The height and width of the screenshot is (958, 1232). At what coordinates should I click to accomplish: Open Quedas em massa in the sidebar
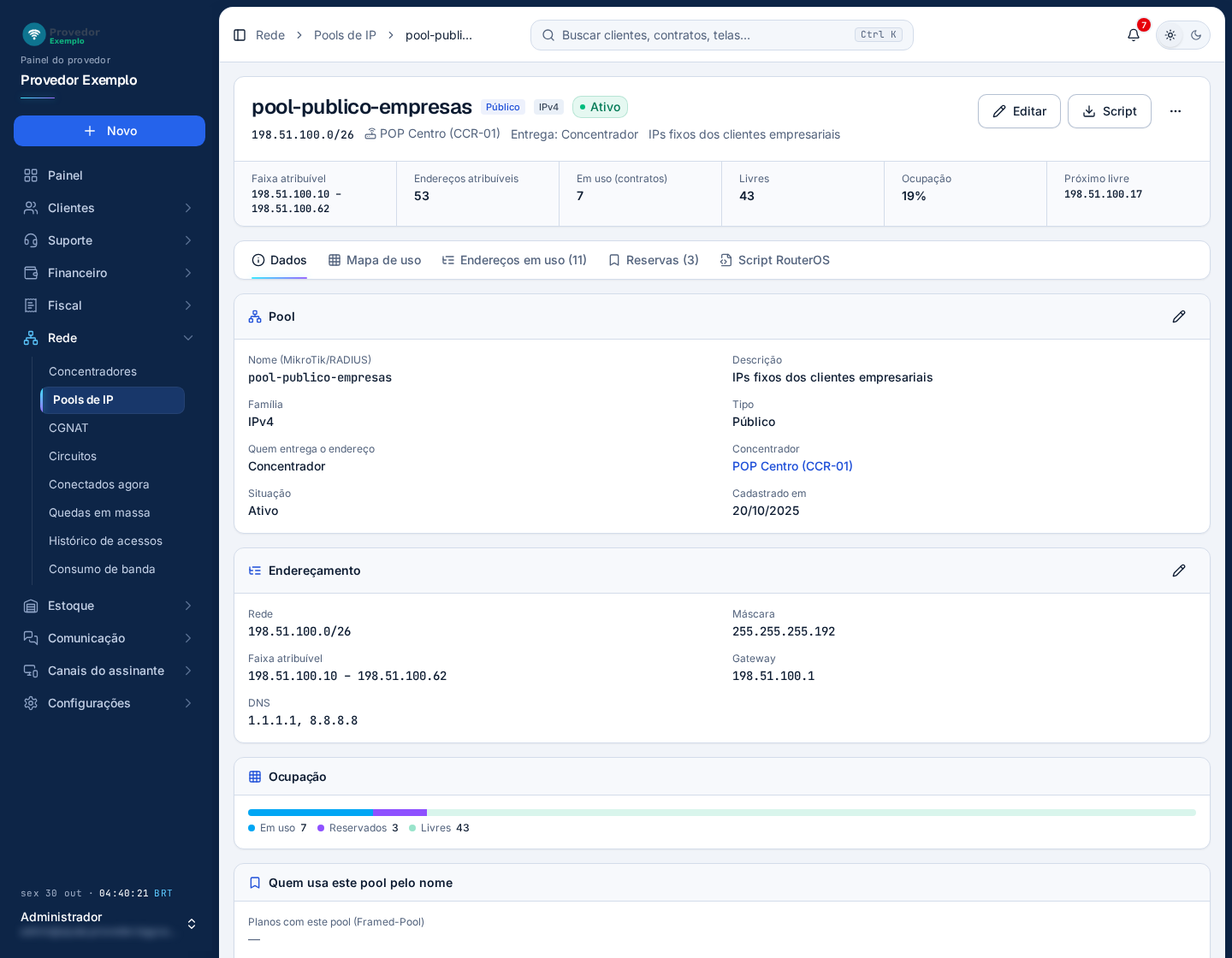112,512
